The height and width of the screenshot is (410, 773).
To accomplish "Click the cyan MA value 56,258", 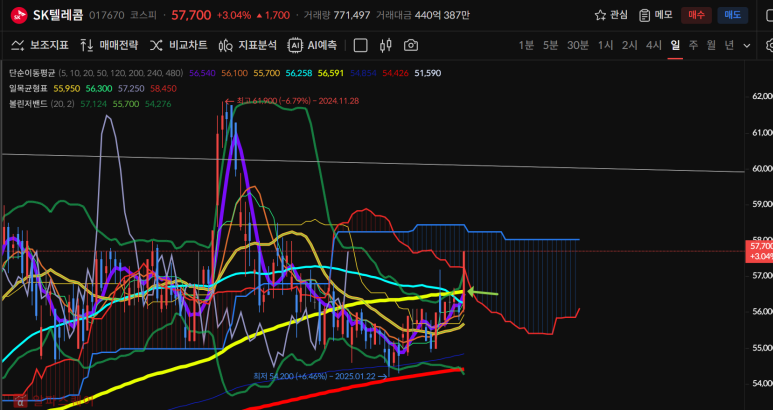I will click(299, 73).
